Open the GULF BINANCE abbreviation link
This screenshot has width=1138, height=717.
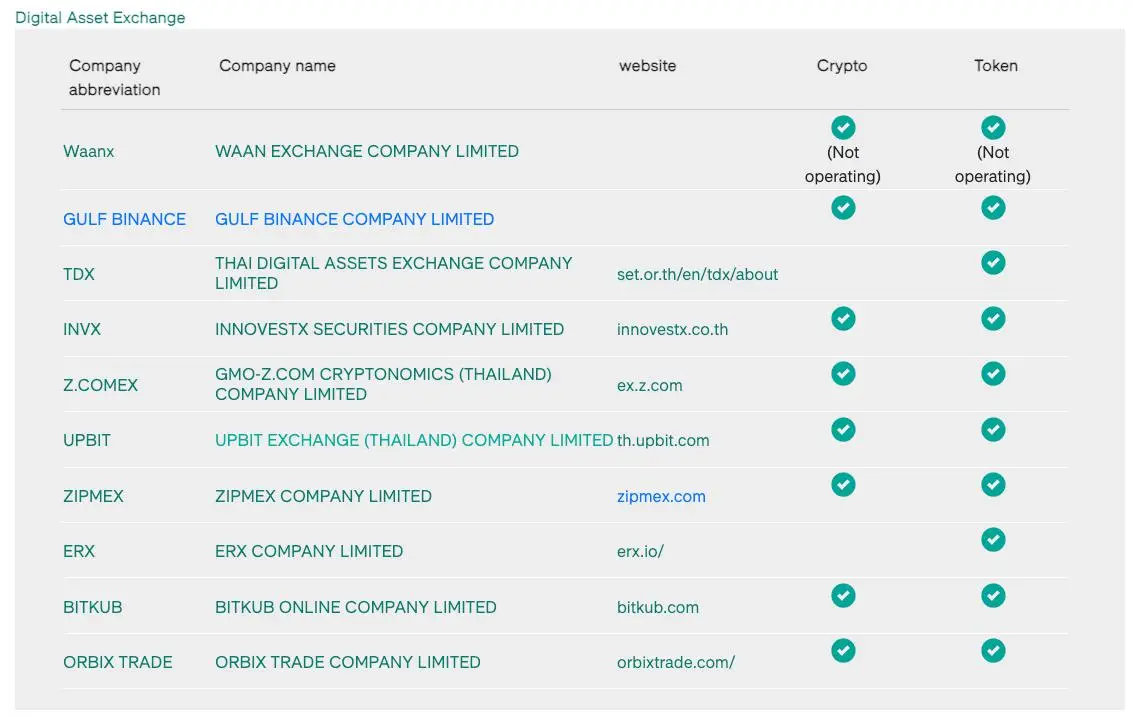(x=124, y=219)
